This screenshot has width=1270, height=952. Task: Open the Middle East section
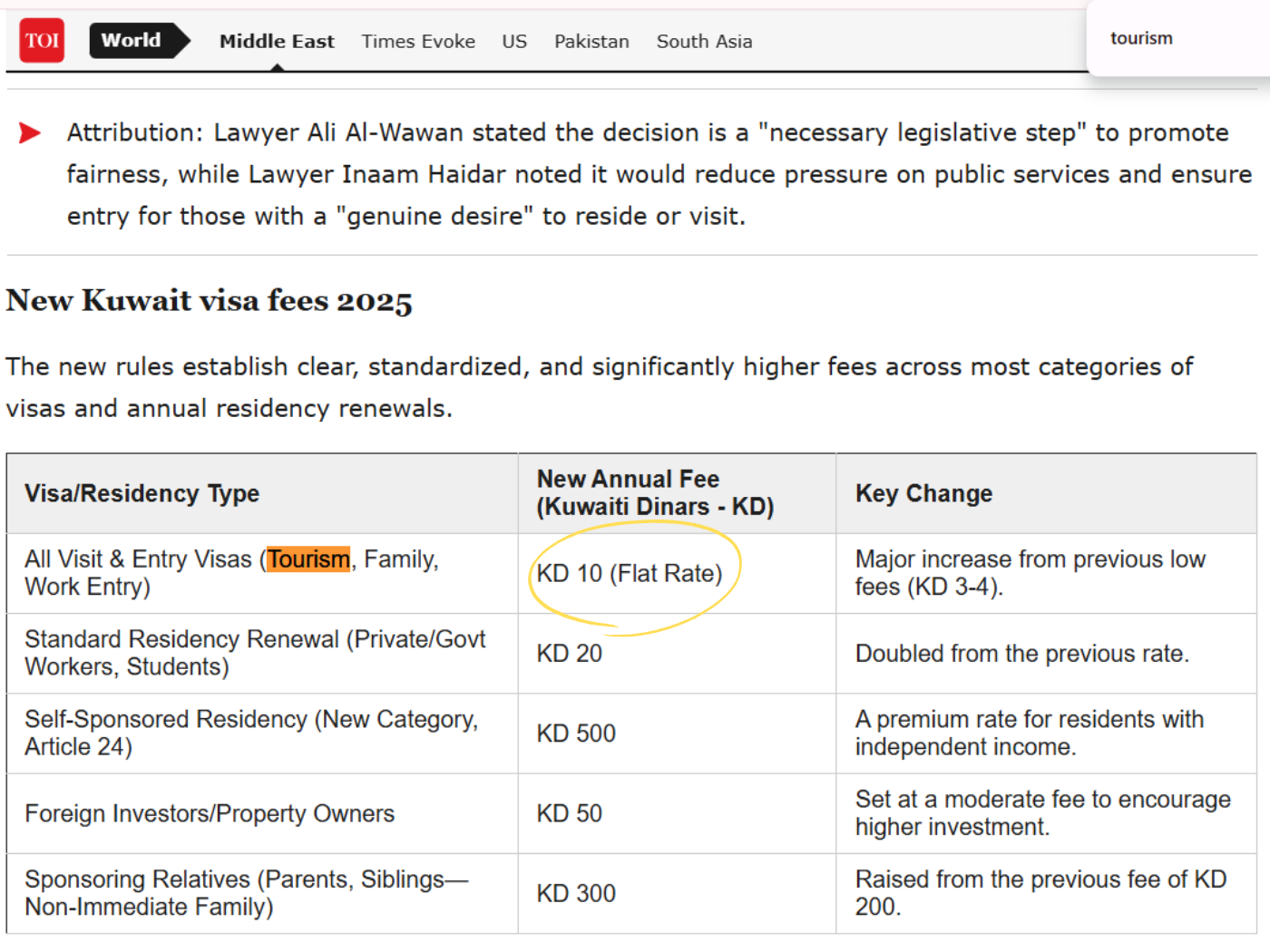pos(276,41)
